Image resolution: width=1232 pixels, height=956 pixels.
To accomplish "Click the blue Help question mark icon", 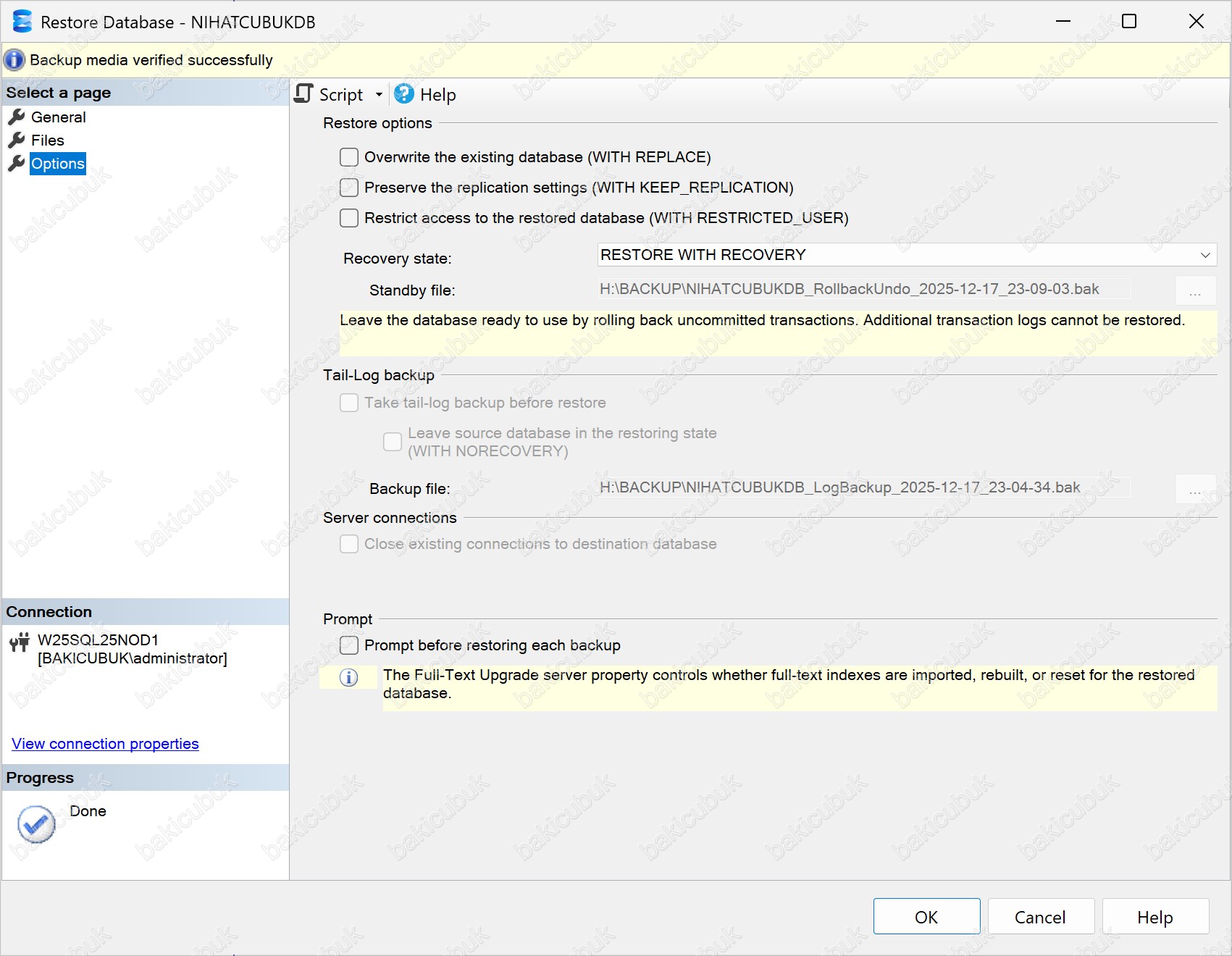I will tap(404, 94).
